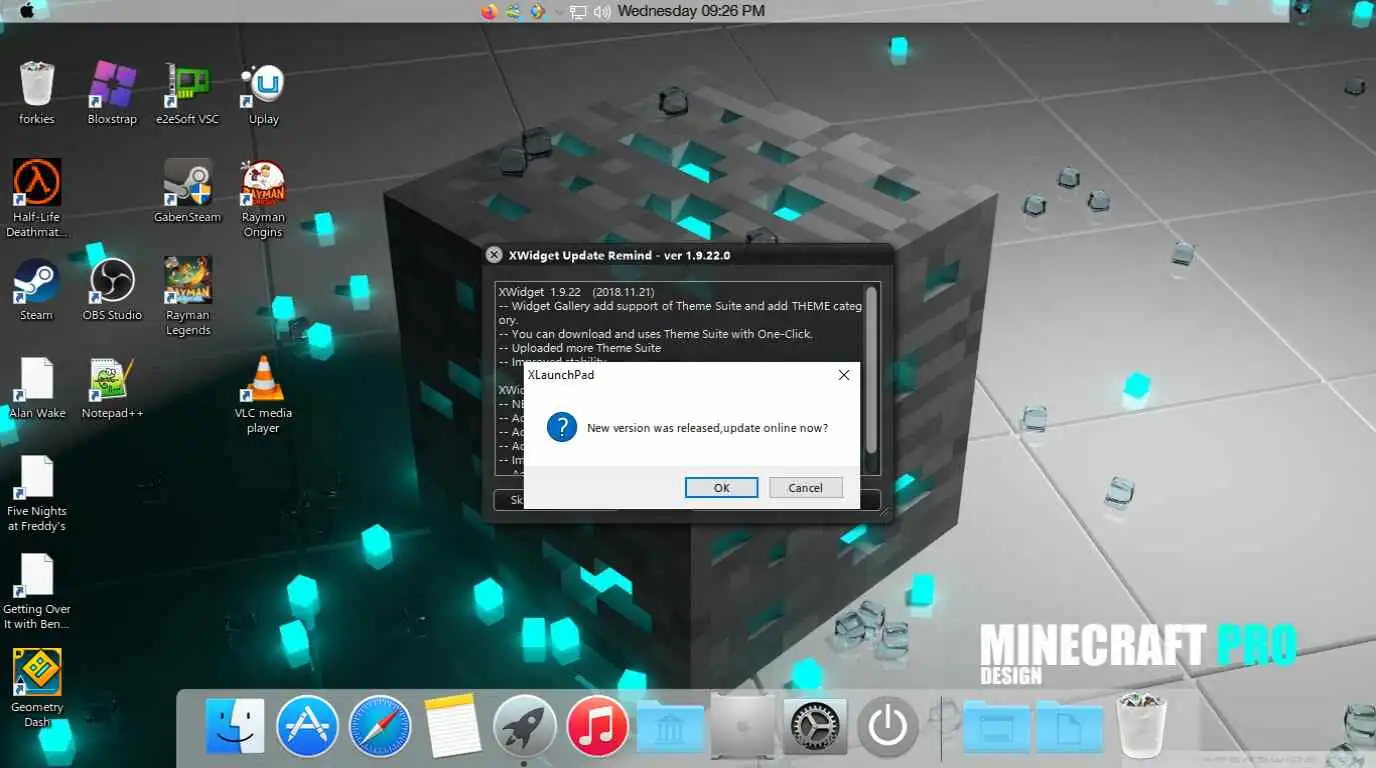
Task: Click OK in the XLaunchPad update prompt
Action: pos(721,488)
